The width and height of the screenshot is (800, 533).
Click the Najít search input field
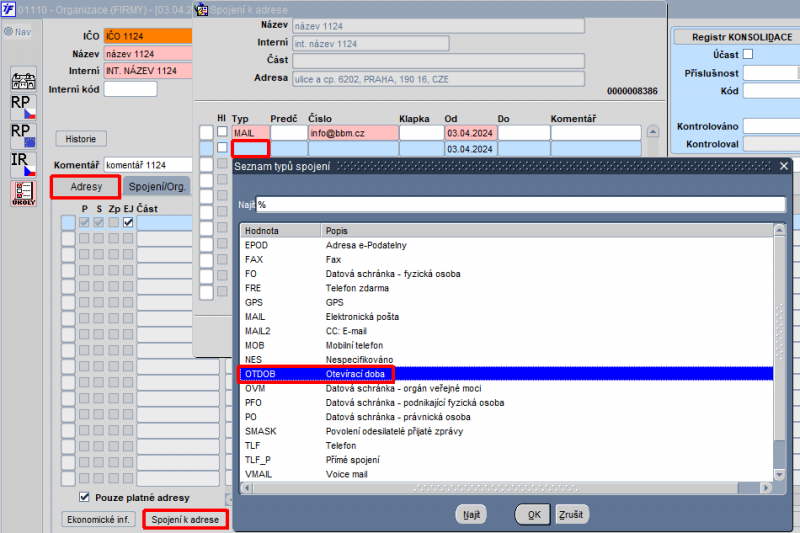520,205
